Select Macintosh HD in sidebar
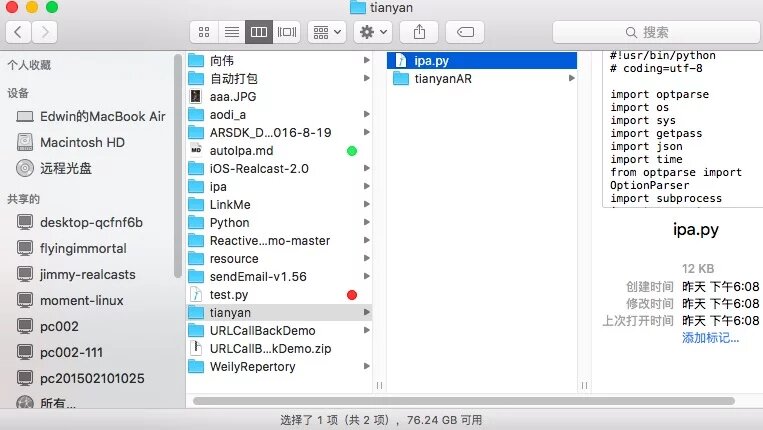The height and width of the screenshot is (430, 763). click(71, 143)
